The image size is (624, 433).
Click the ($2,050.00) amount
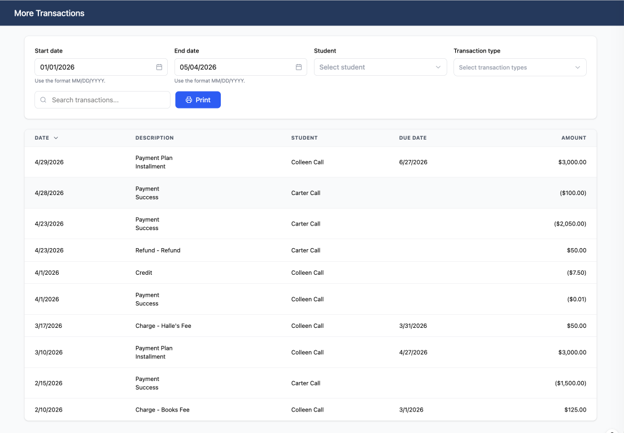570,224
